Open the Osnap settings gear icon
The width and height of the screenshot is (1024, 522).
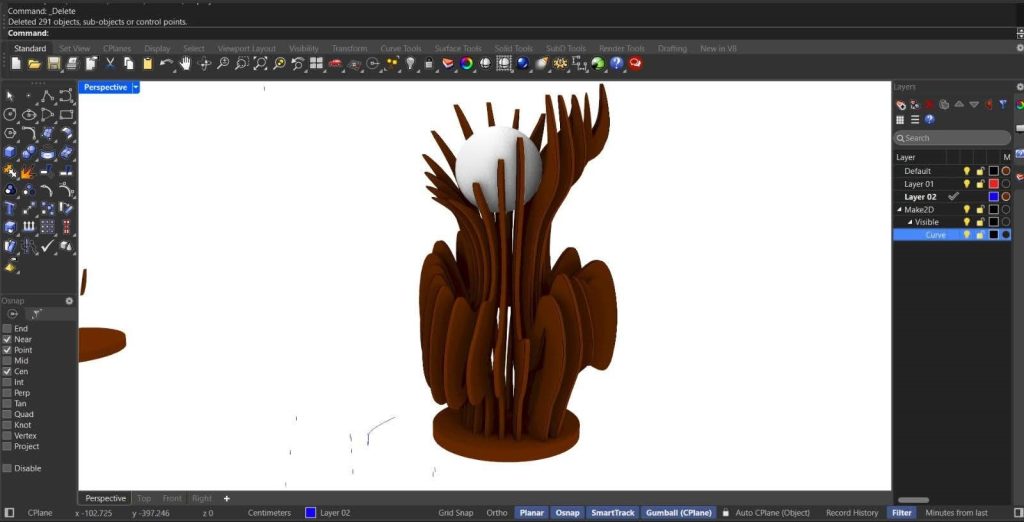[x=69, y=300]
